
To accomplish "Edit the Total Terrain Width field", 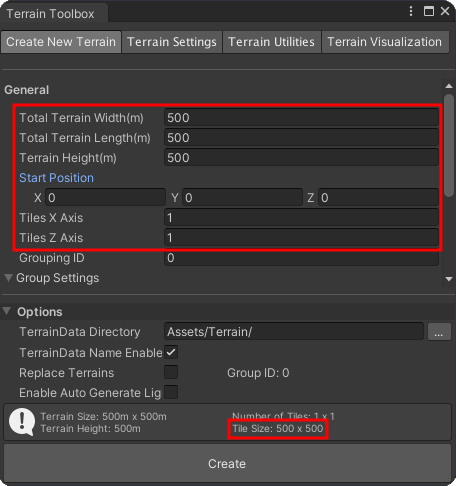I will [301, 118].
